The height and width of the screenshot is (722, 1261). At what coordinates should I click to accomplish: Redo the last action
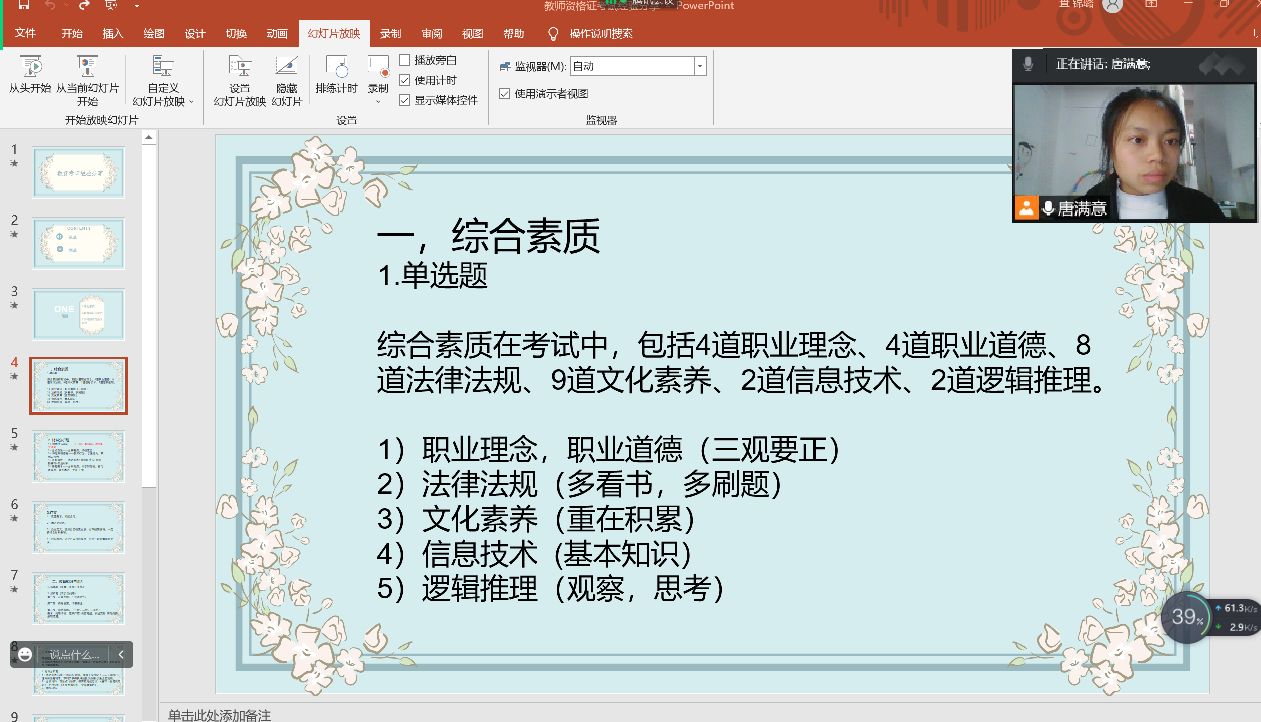pyautogui.click(x=85, y=6)
